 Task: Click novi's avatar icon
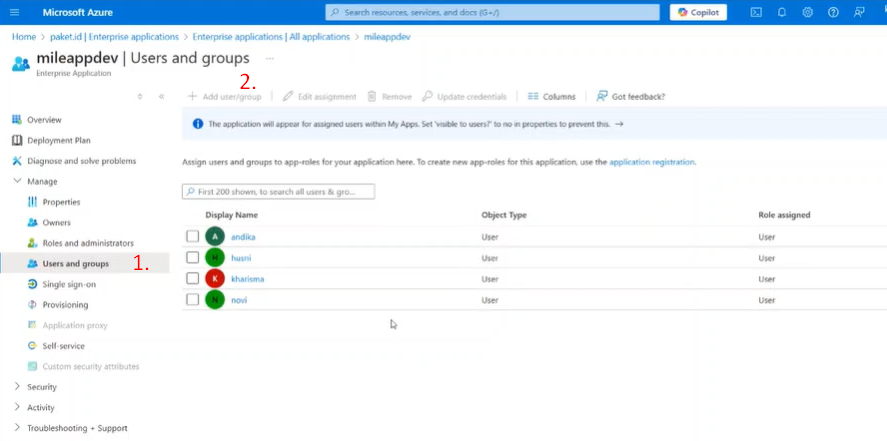coord(215,299)
